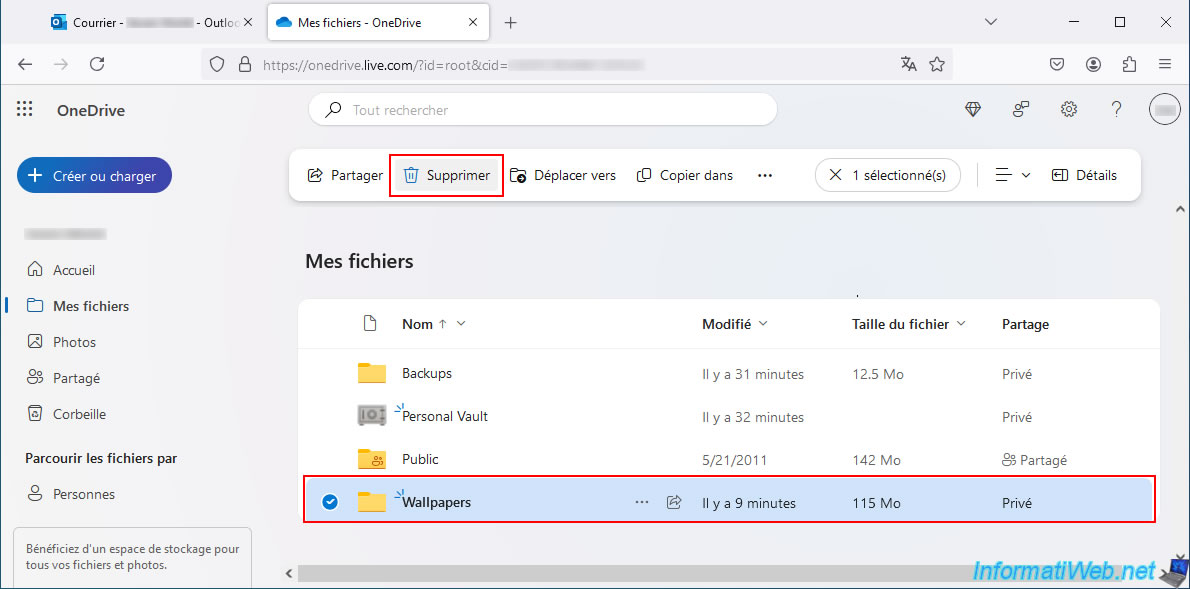Open the Firefox extensions puzzle icon
The image size is (1190, 589).
pos(1129,65)
